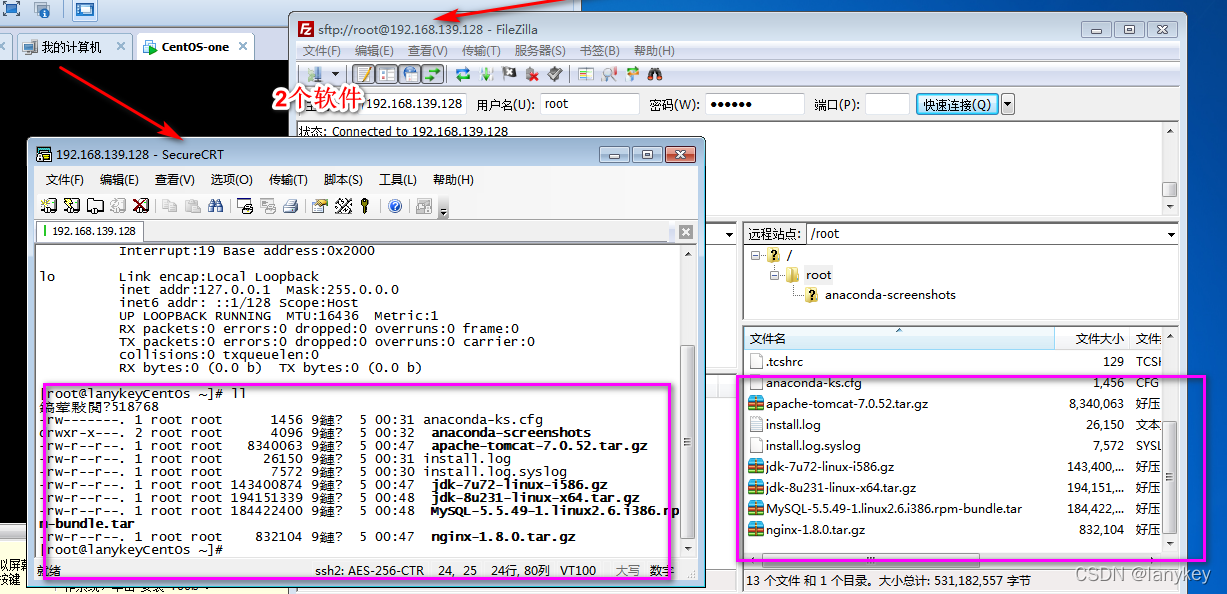The height and width of the screenshot is (594, 1227).
Task: Sort remote files by 文件大小 column
Action: pos(1092,339)
